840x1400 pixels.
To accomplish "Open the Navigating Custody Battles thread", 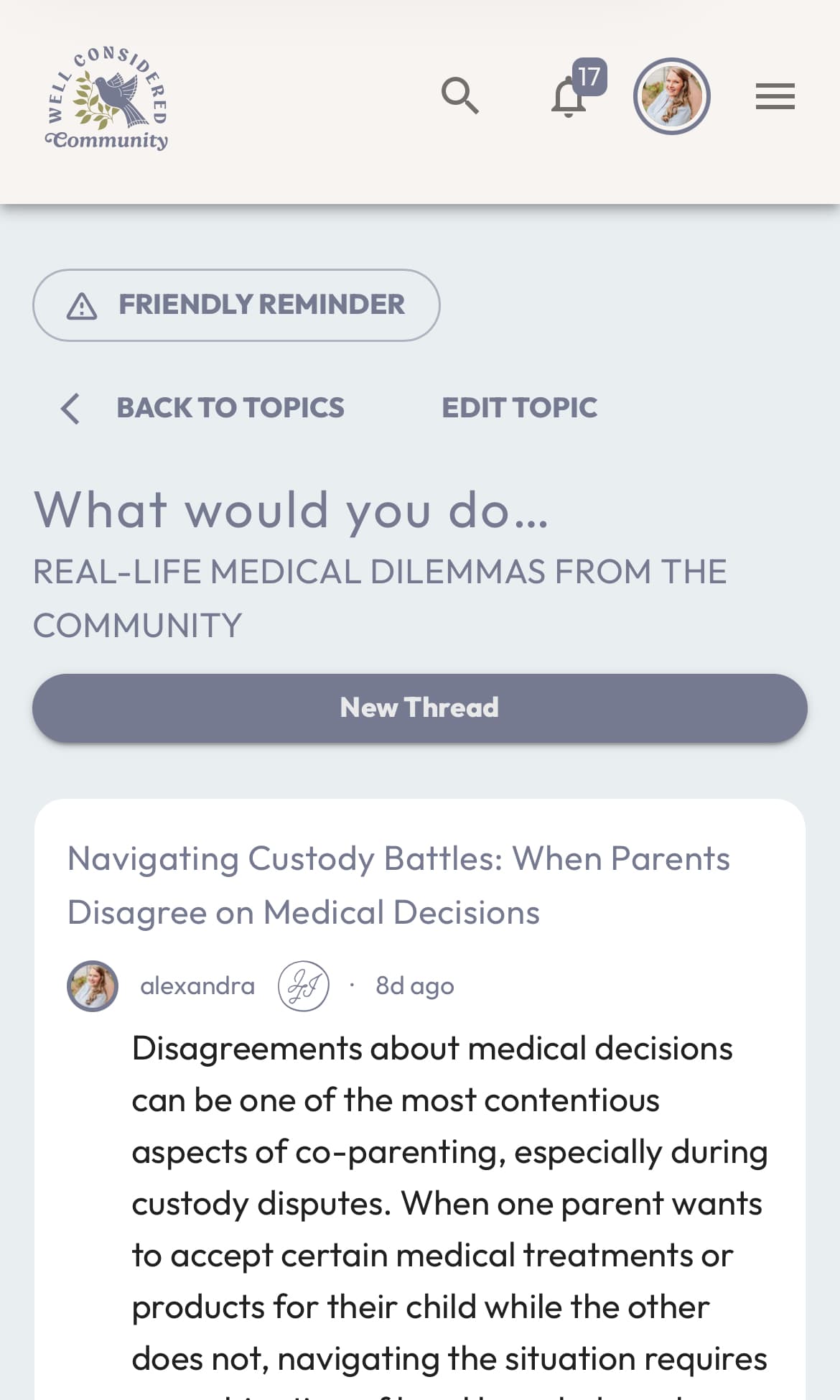I will tap(398, 886).
